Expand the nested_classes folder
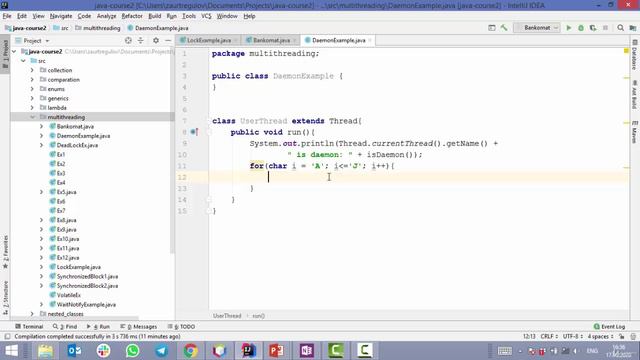Screen dimensions: 640x360 coord(32,314)
